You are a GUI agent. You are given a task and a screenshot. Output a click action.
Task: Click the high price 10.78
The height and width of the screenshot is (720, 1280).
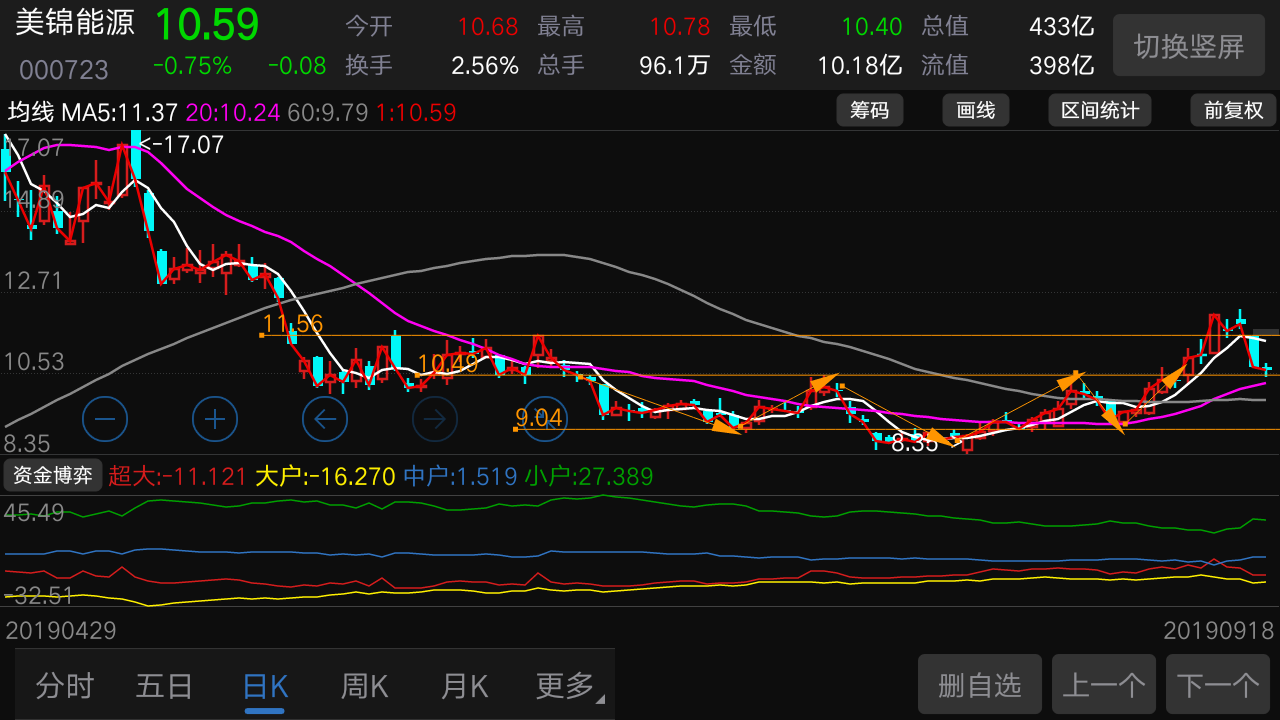[x=680, y=27]
